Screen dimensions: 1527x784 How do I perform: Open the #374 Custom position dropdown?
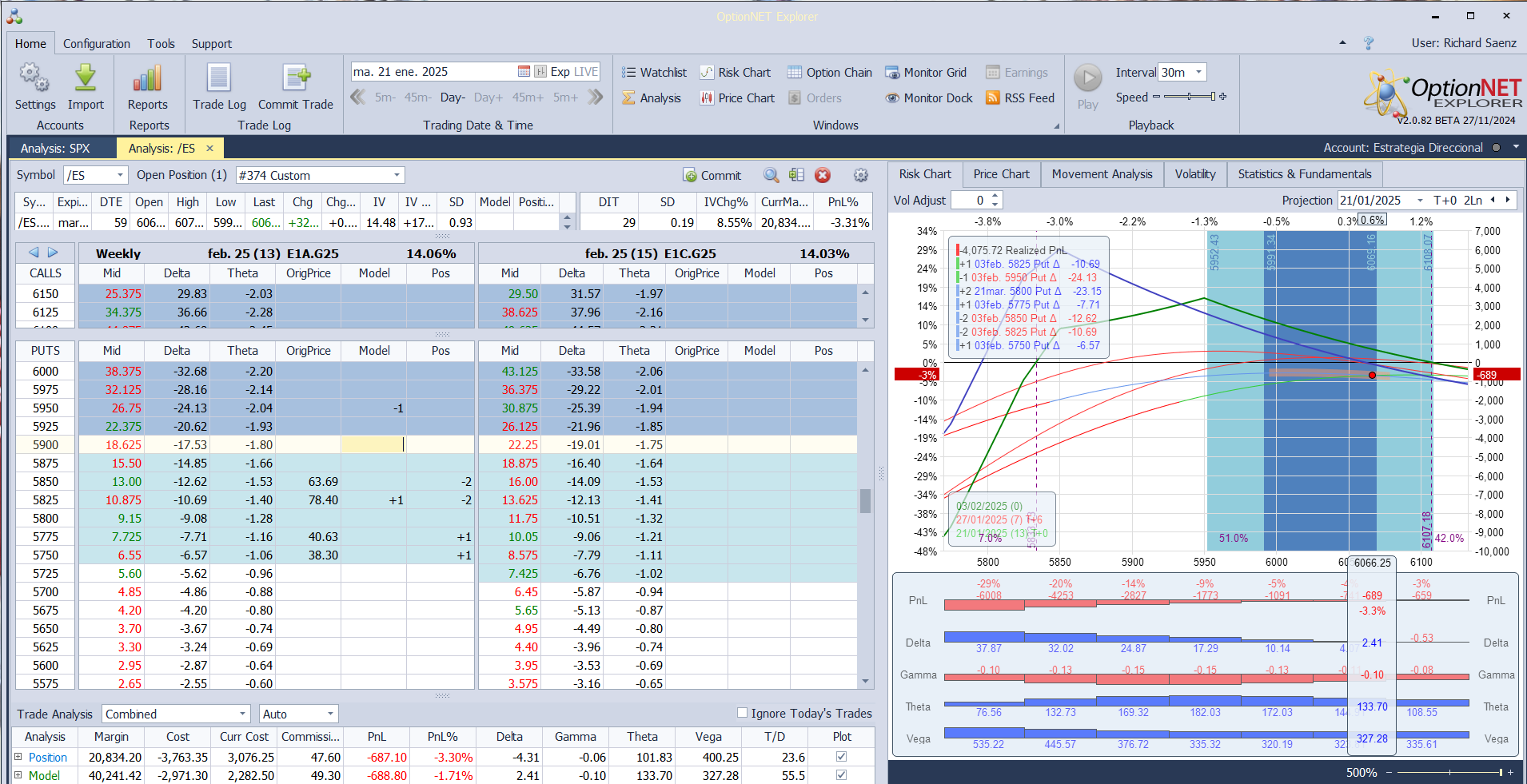point(397,175)
